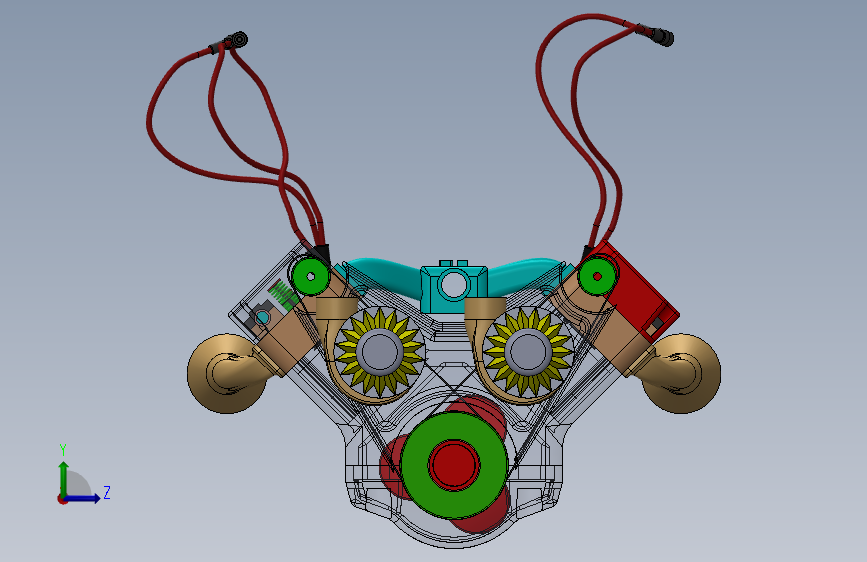Select the green valve spring in the left head

pyautogui.click(x=284, y=293)
